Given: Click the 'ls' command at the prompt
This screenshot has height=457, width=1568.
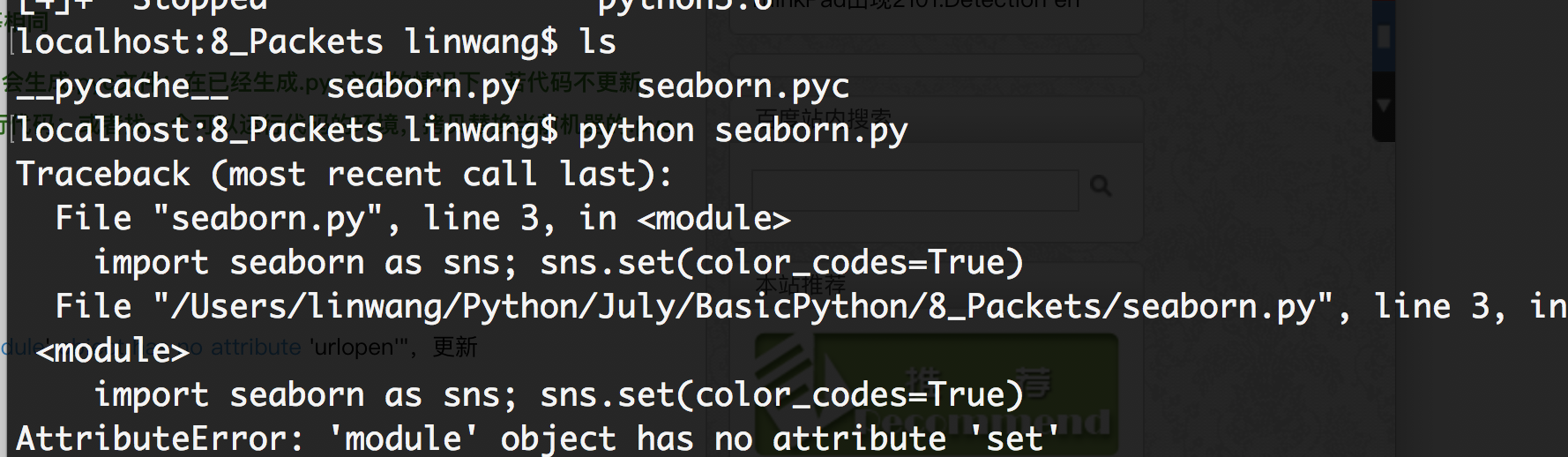Looking at the screenshot, I should click(x=597, y=41).
